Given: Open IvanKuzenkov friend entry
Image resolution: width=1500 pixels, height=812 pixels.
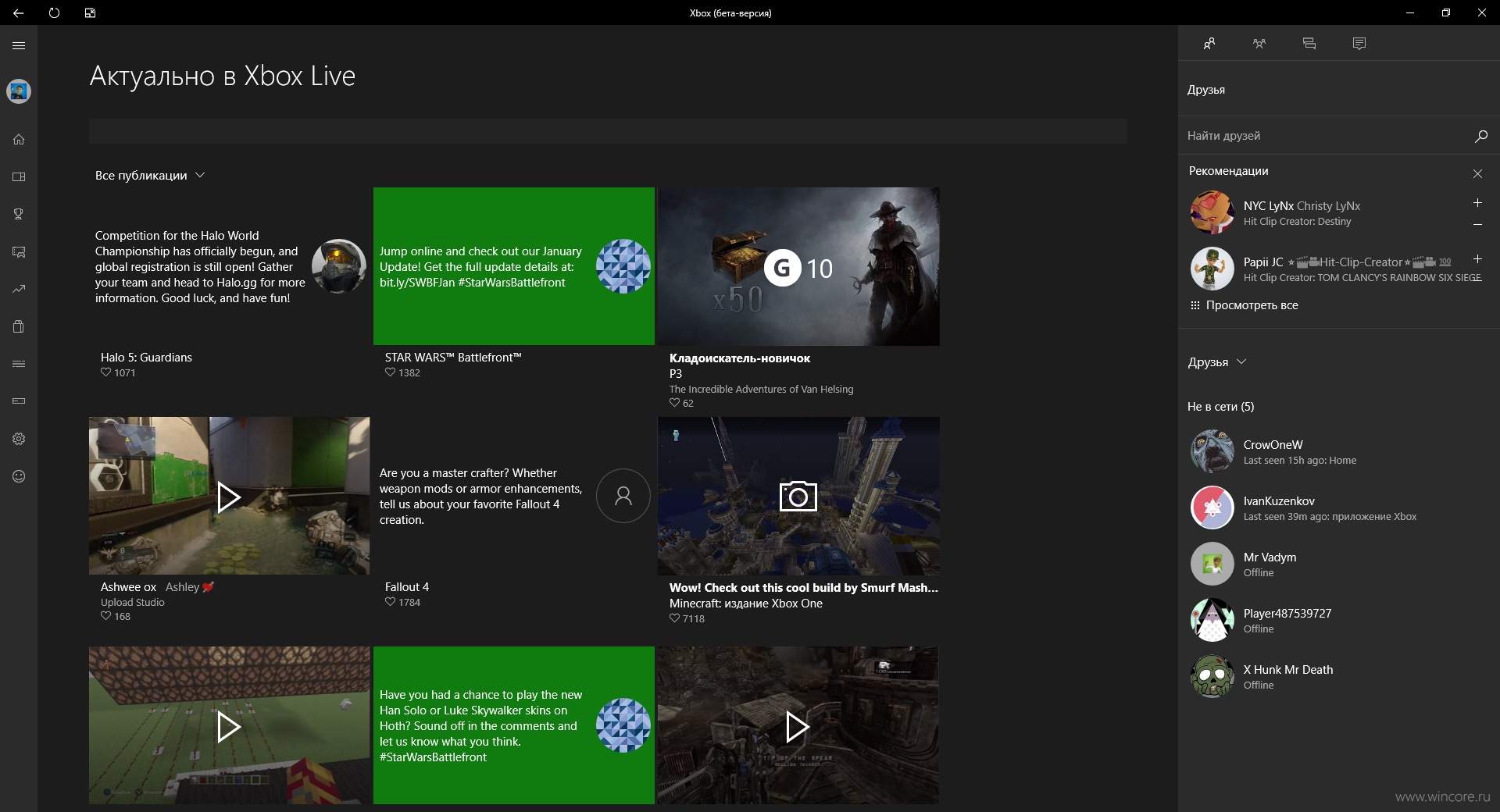Looking at the screenshot, I should (1339, 507).
